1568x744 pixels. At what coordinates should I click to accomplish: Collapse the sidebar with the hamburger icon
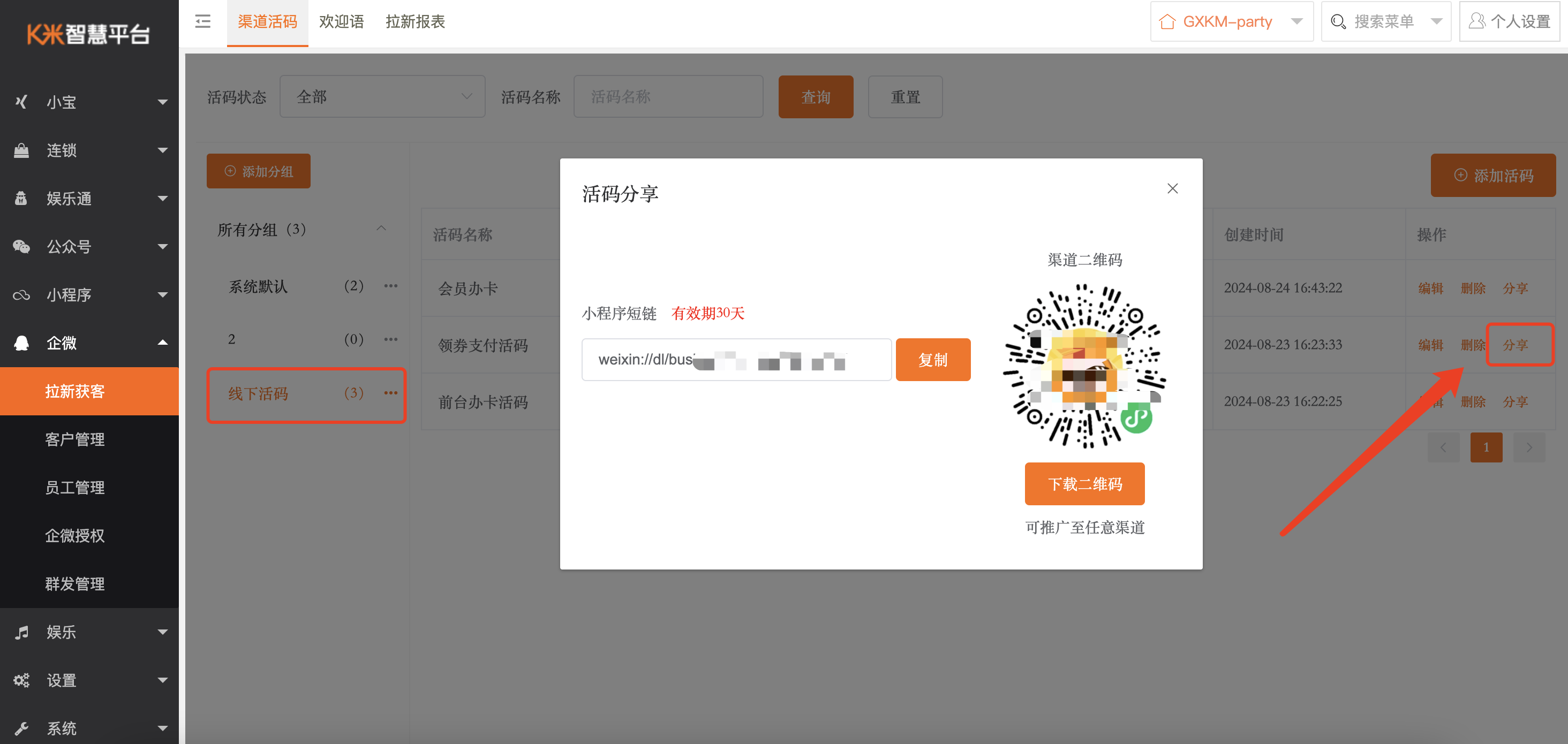point(203,22)
